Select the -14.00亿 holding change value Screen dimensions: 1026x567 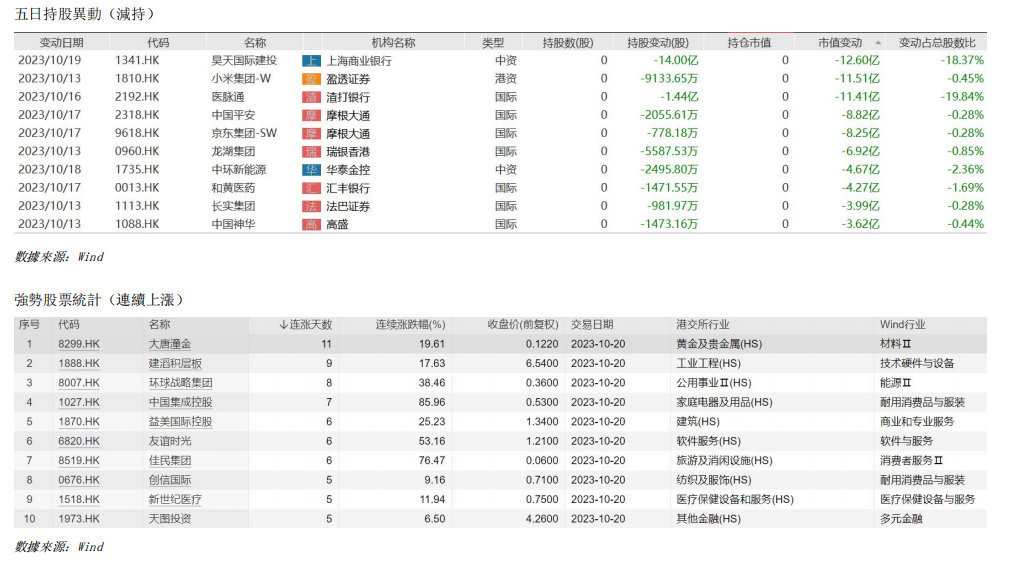[x=676, y=60]
